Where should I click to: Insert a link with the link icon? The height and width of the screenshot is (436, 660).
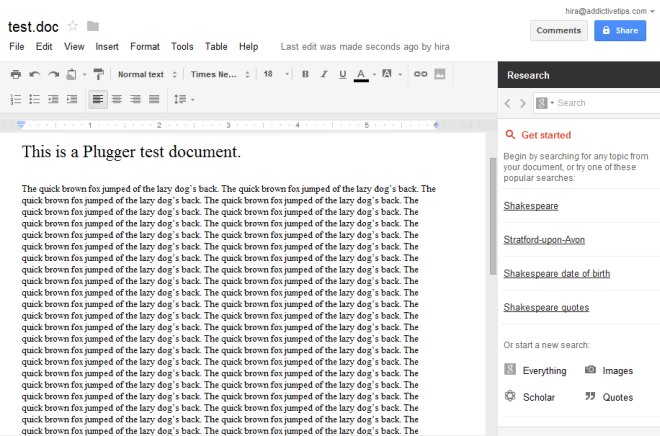coord(420,74)
